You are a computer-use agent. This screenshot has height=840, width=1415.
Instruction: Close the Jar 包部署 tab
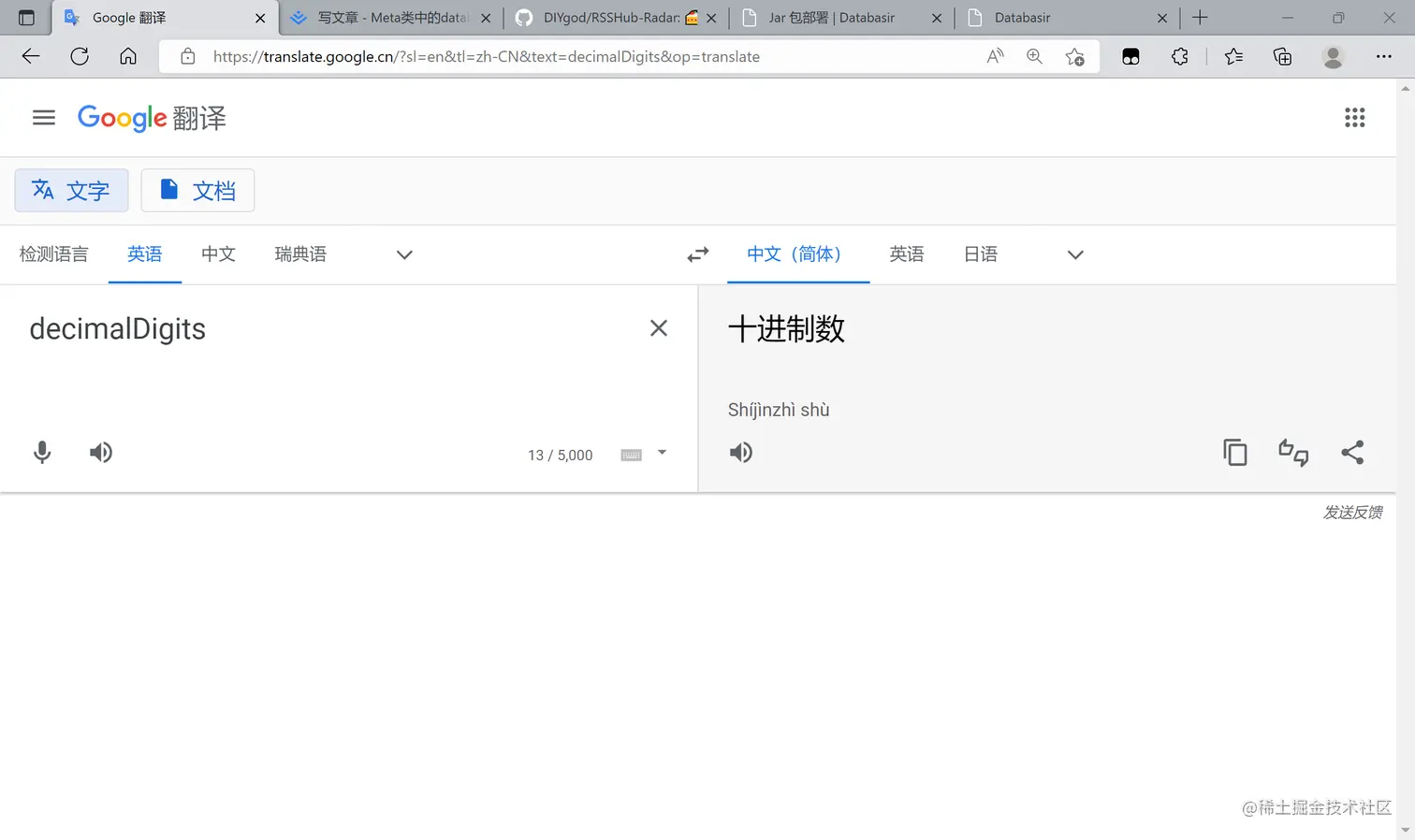click(937, 18)
